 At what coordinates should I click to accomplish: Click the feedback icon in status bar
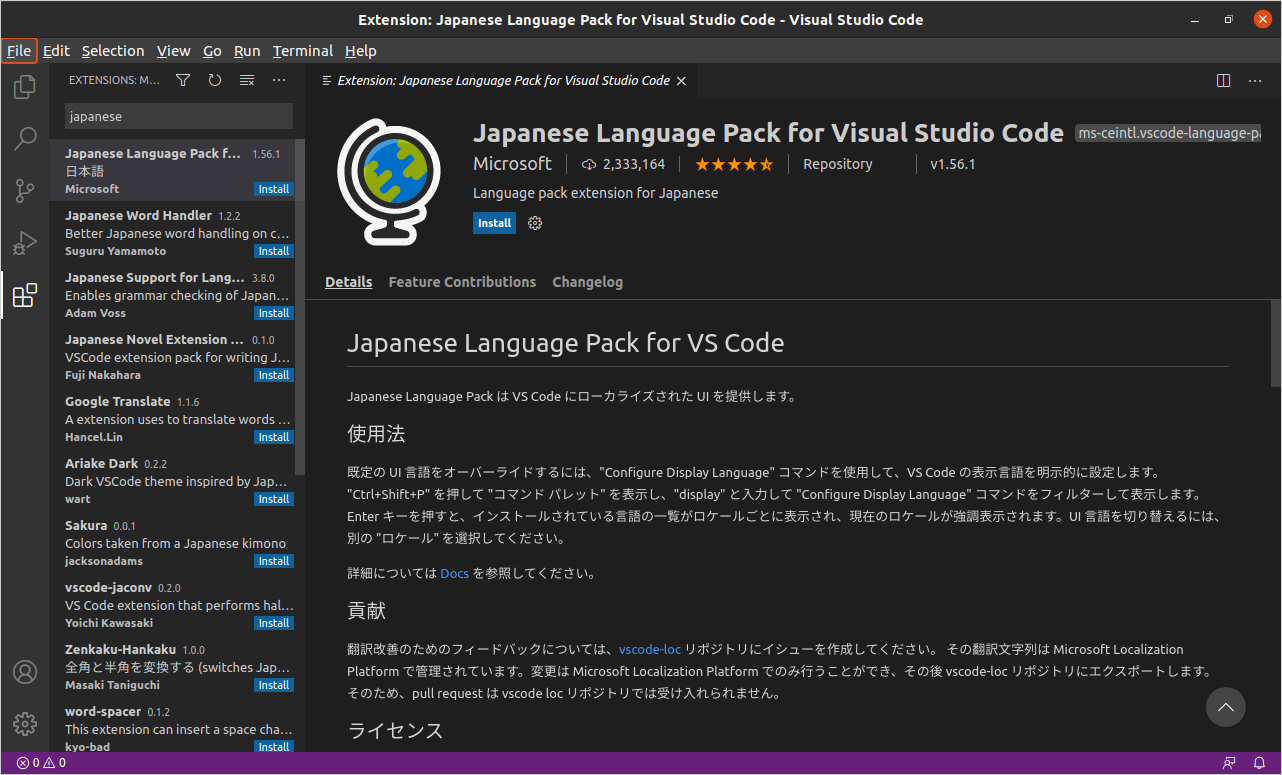(1229, 763)
